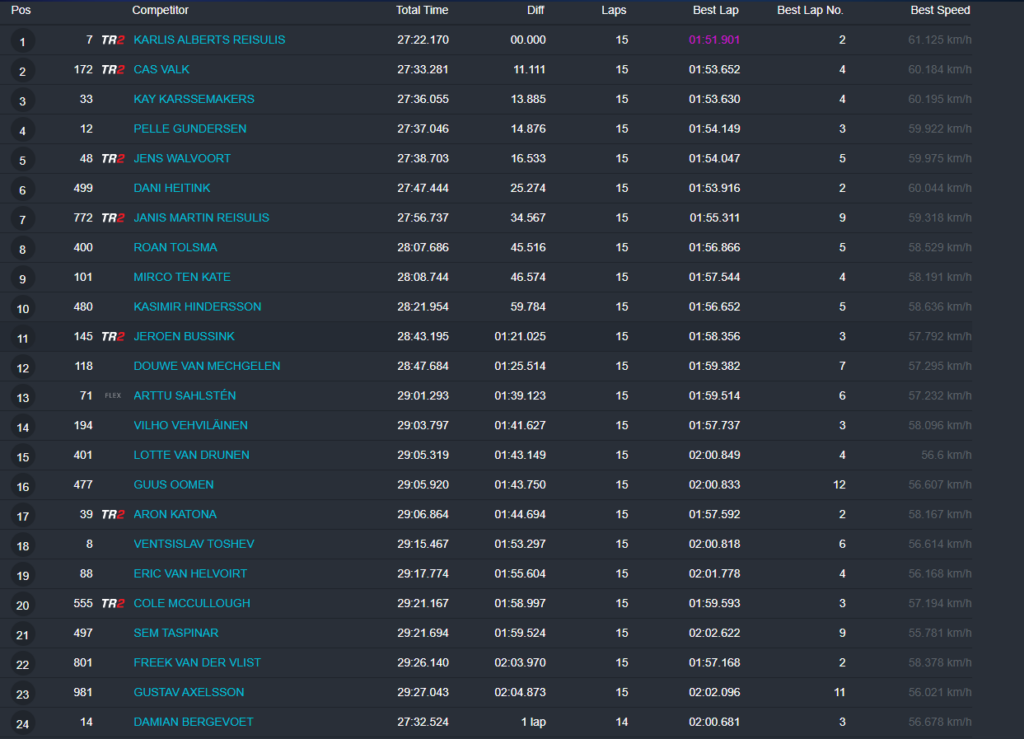Click the FLEX logo beside Arttu Sahlstén
Viewport: 1024px width, 739px height.
[113, 396]
